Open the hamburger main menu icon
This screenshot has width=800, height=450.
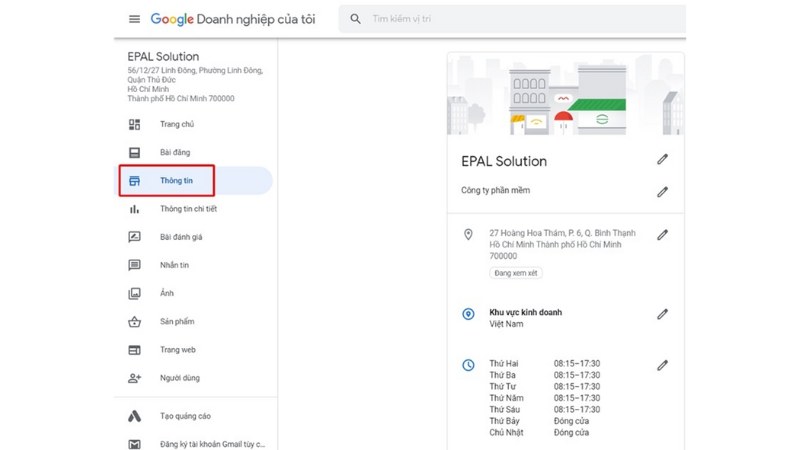(x=134, y=19)
